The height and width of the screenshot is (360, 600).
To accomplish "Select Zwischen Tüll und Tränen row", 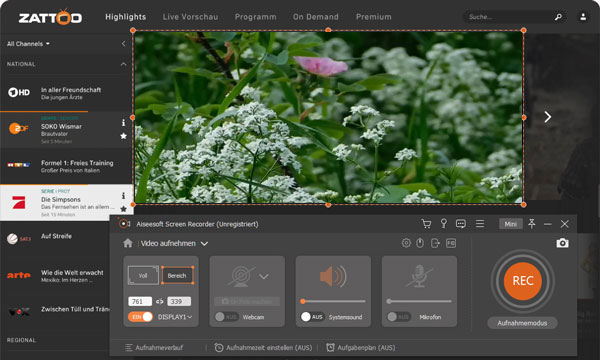I will pyautogui.click(x=55, y=312).
